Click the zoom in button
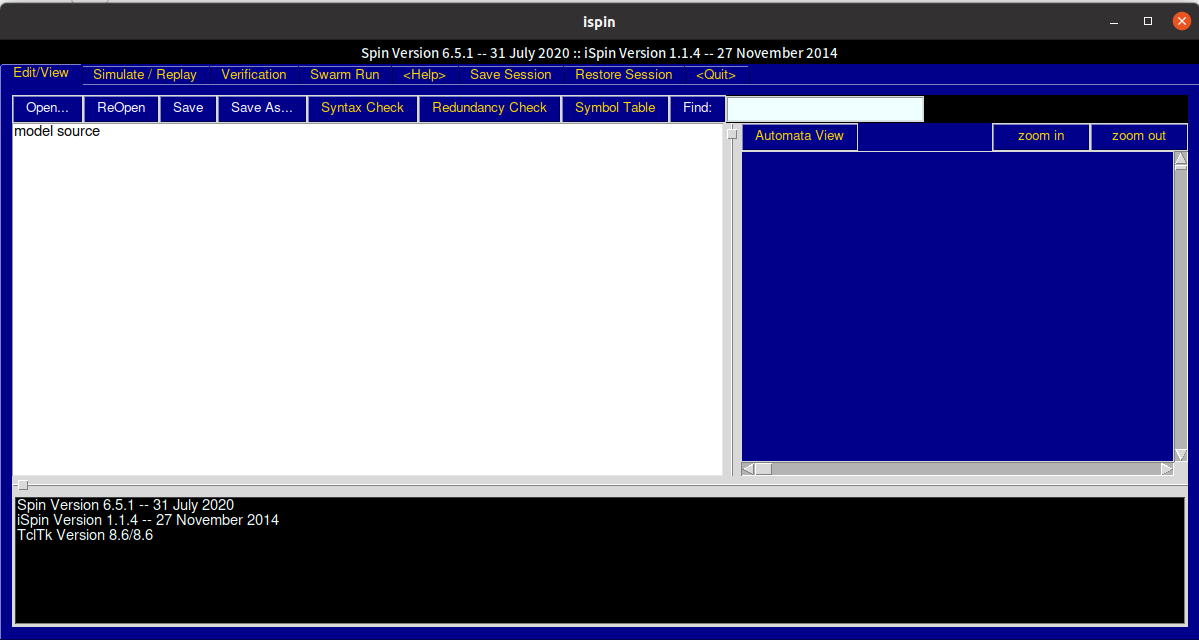 coord(1041,137)
